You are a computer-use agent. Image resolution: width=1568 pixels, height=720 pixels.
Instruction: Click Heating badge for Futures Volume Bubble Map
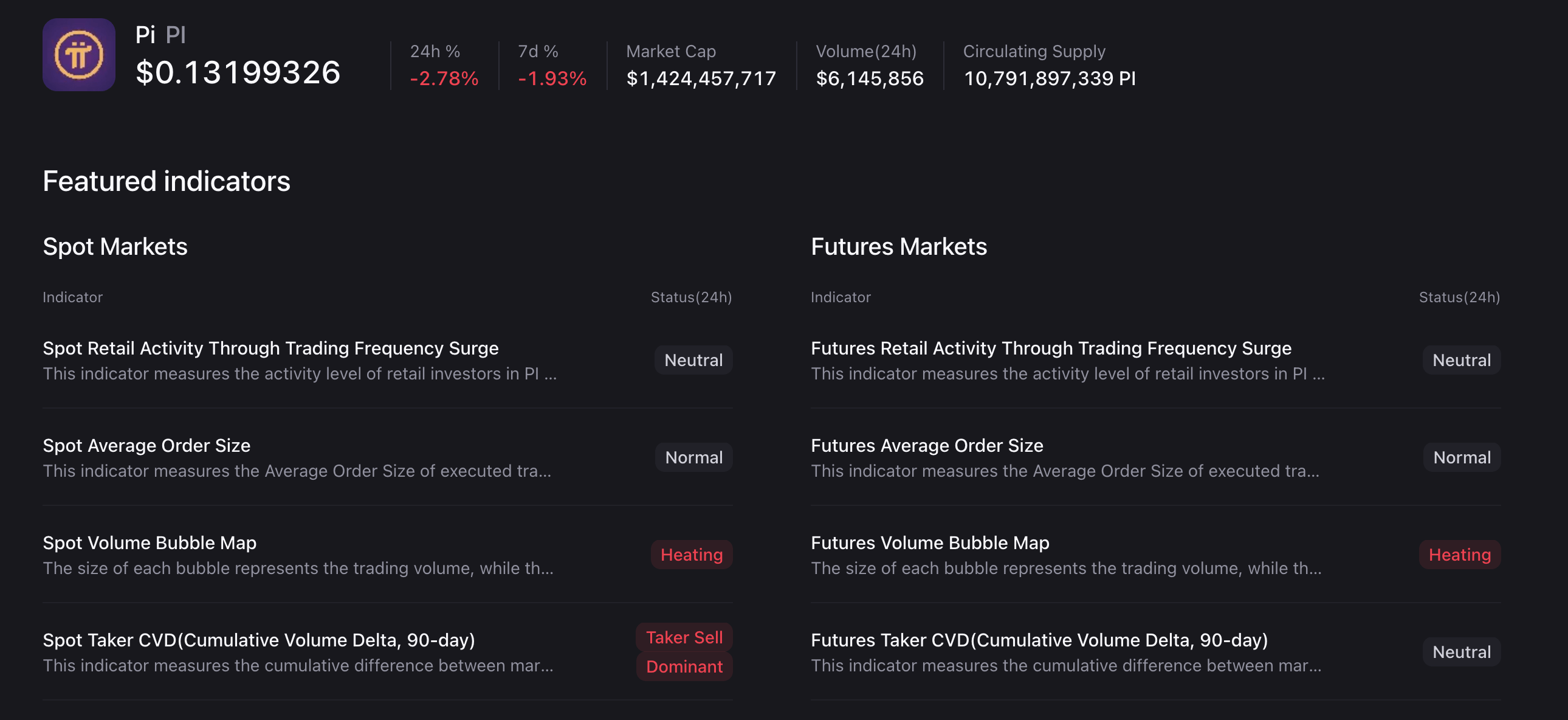(x=1460, y=555)
